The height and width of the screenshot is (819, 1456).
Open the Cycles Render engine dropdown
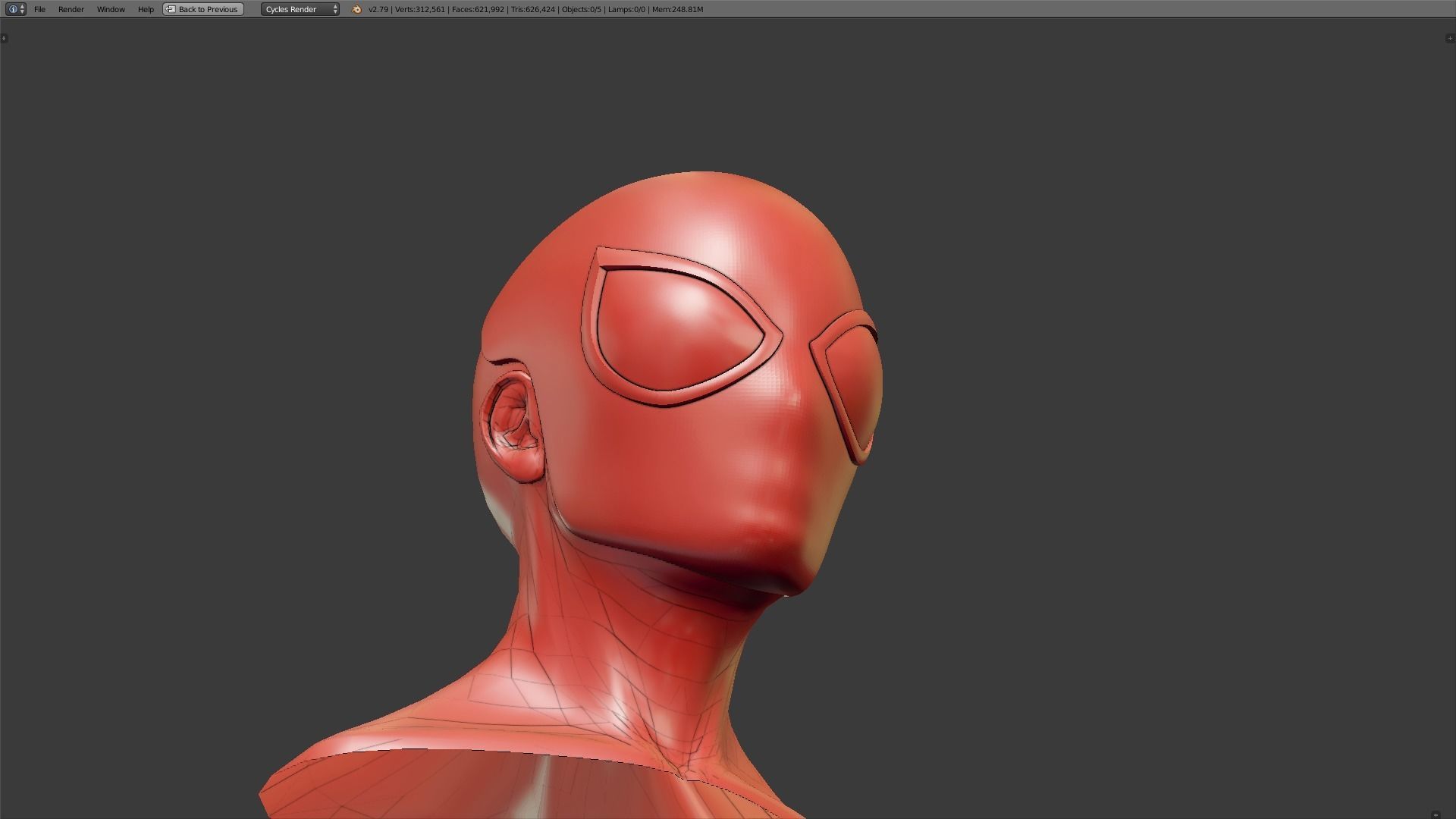tap(300, 9)
